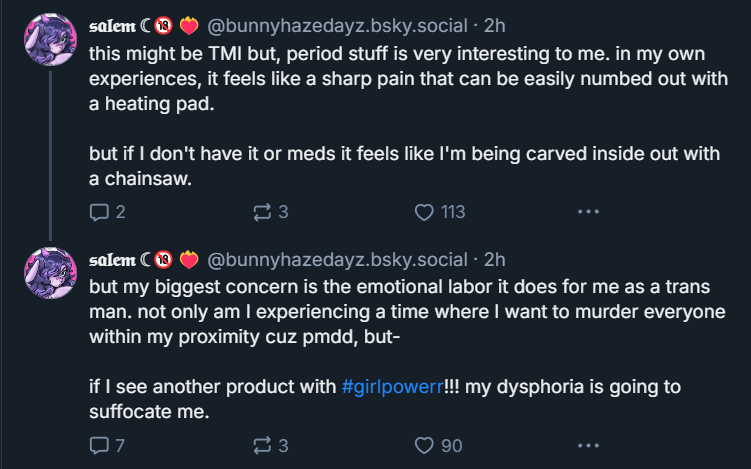Like the first post with 113 likes
Image resolution: width=751 pixels, height=469 pixels.
(424, 212)
